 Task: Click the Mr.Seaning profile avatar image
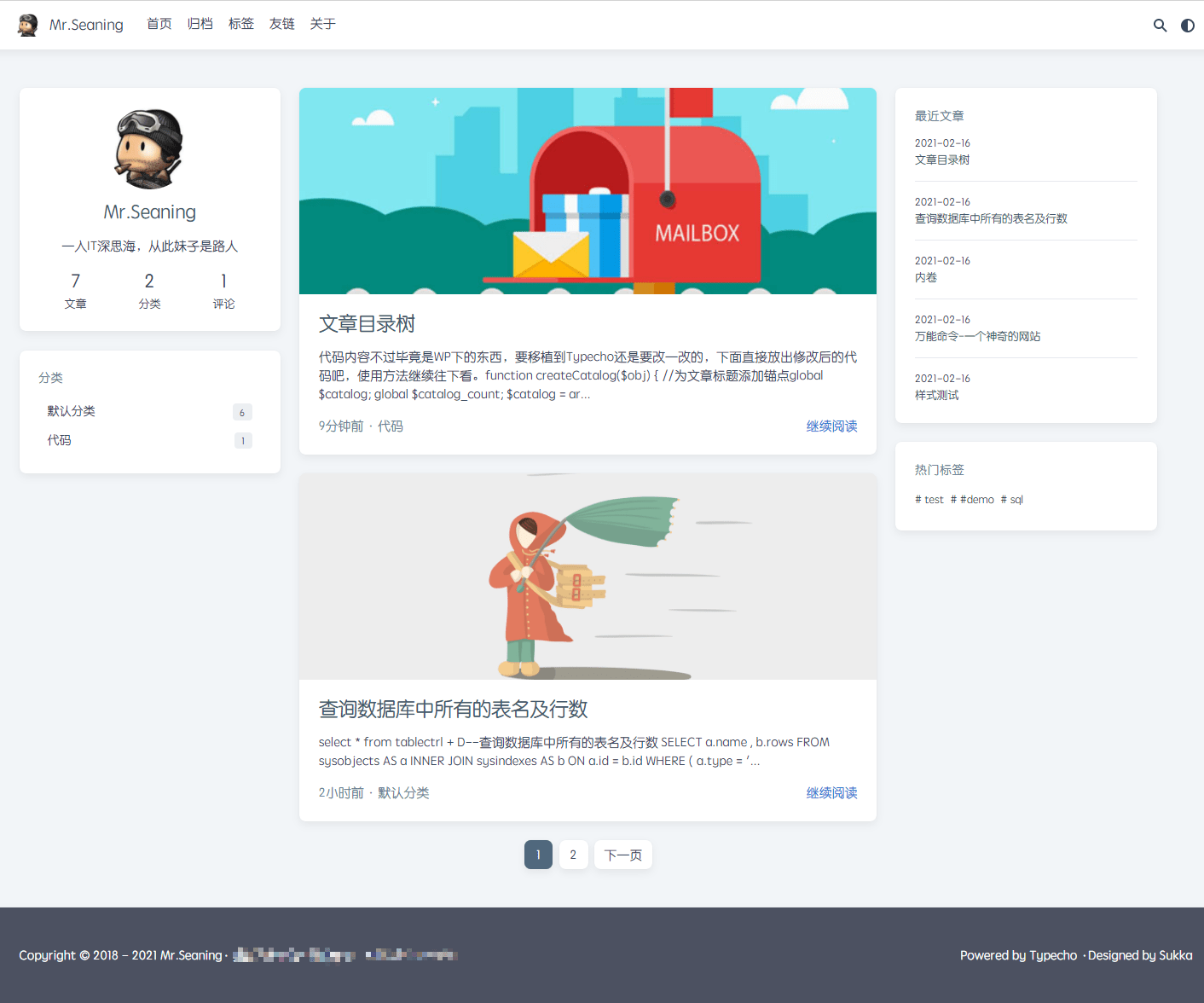click(149, 148)
